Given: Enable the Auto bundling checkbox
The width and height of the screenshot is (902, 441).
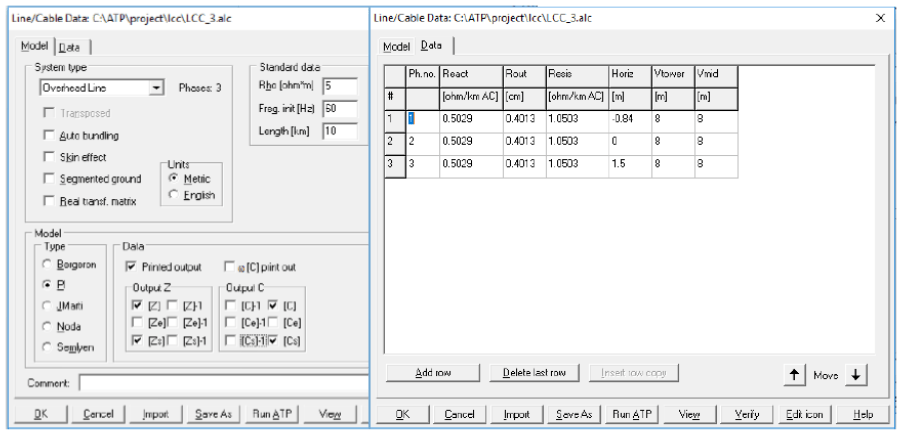Looking at the screenshot, I should 48,135.
